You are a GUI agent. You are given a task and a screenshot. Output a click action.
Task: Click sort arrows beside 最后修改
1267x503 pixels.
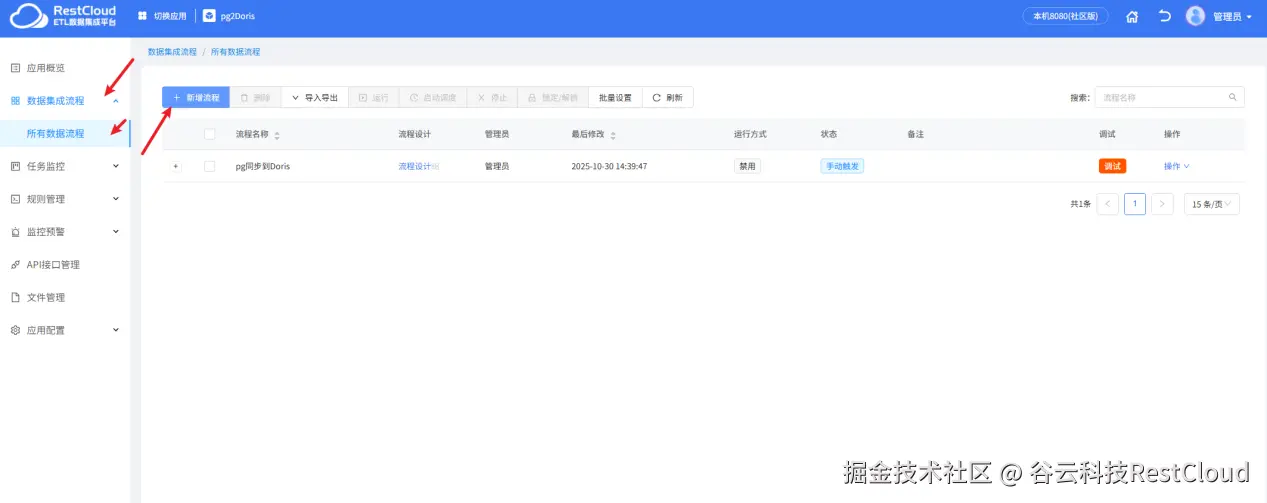pos(613,135)
